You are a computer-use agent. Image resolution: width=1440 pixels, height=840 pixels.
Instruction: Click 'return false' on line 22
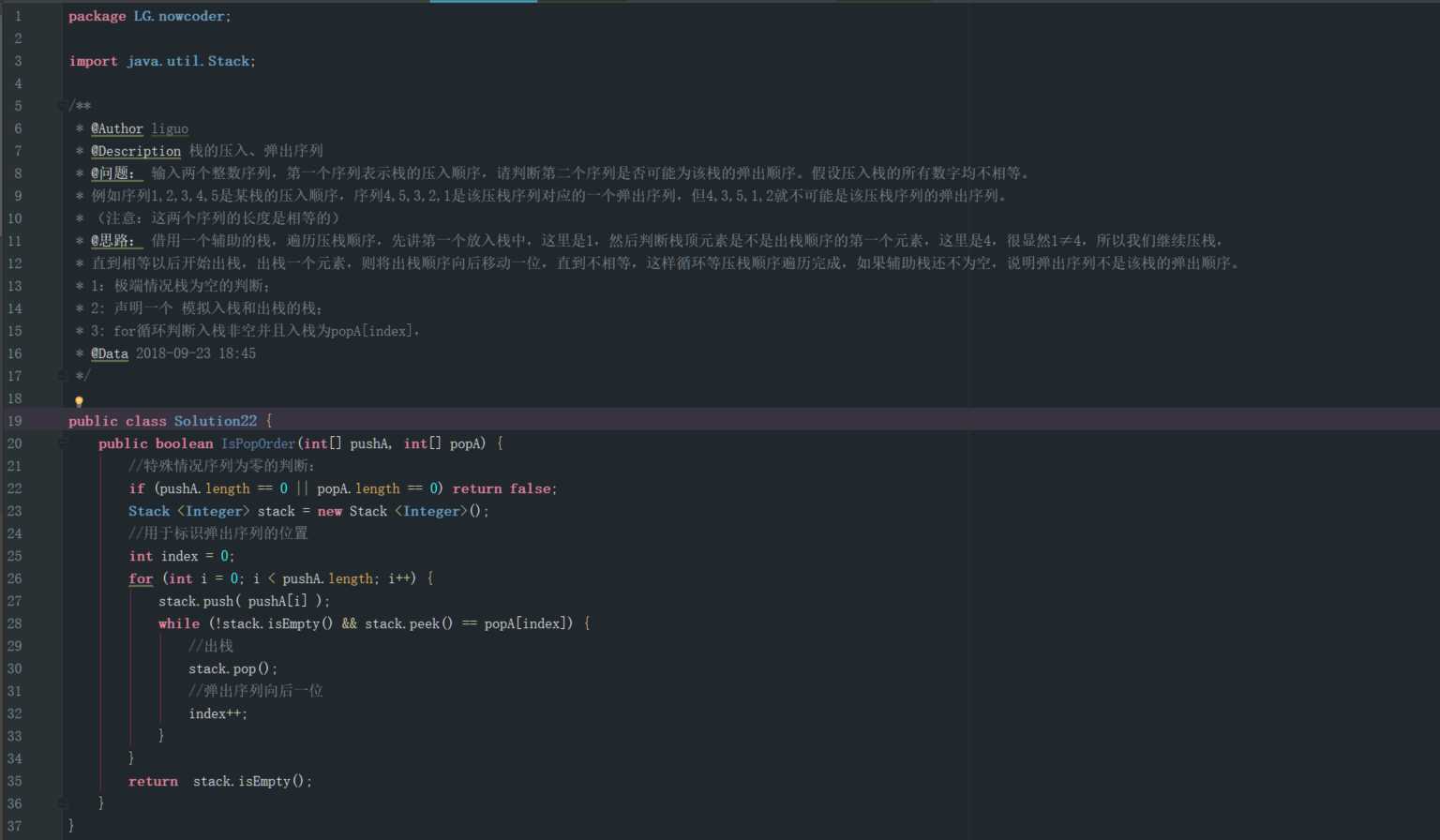pos(502,488)
